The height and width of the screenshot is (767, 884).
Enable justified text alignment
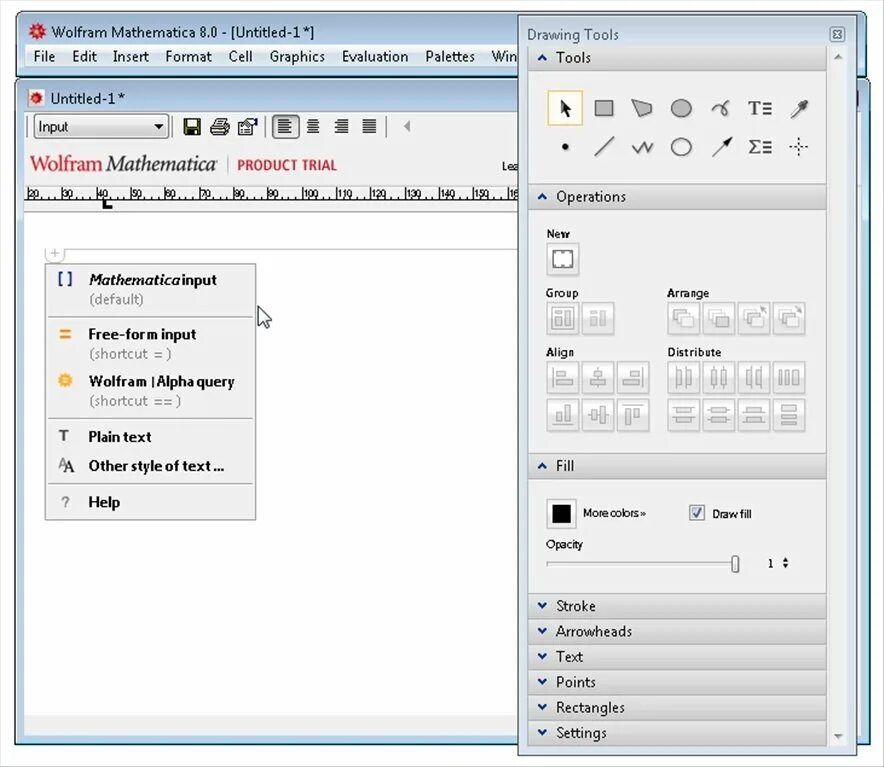pos(369,126)
